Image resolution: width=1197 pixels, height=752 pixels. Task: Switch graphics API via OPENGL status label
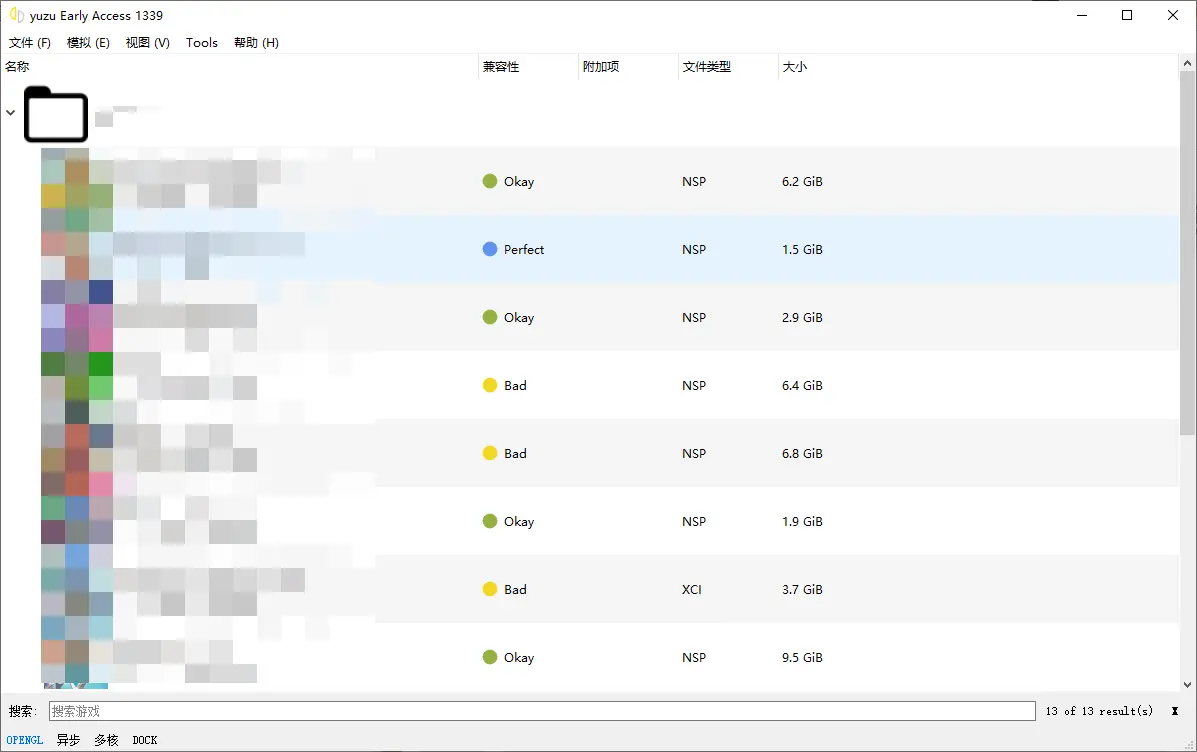(x=24, y=740)
